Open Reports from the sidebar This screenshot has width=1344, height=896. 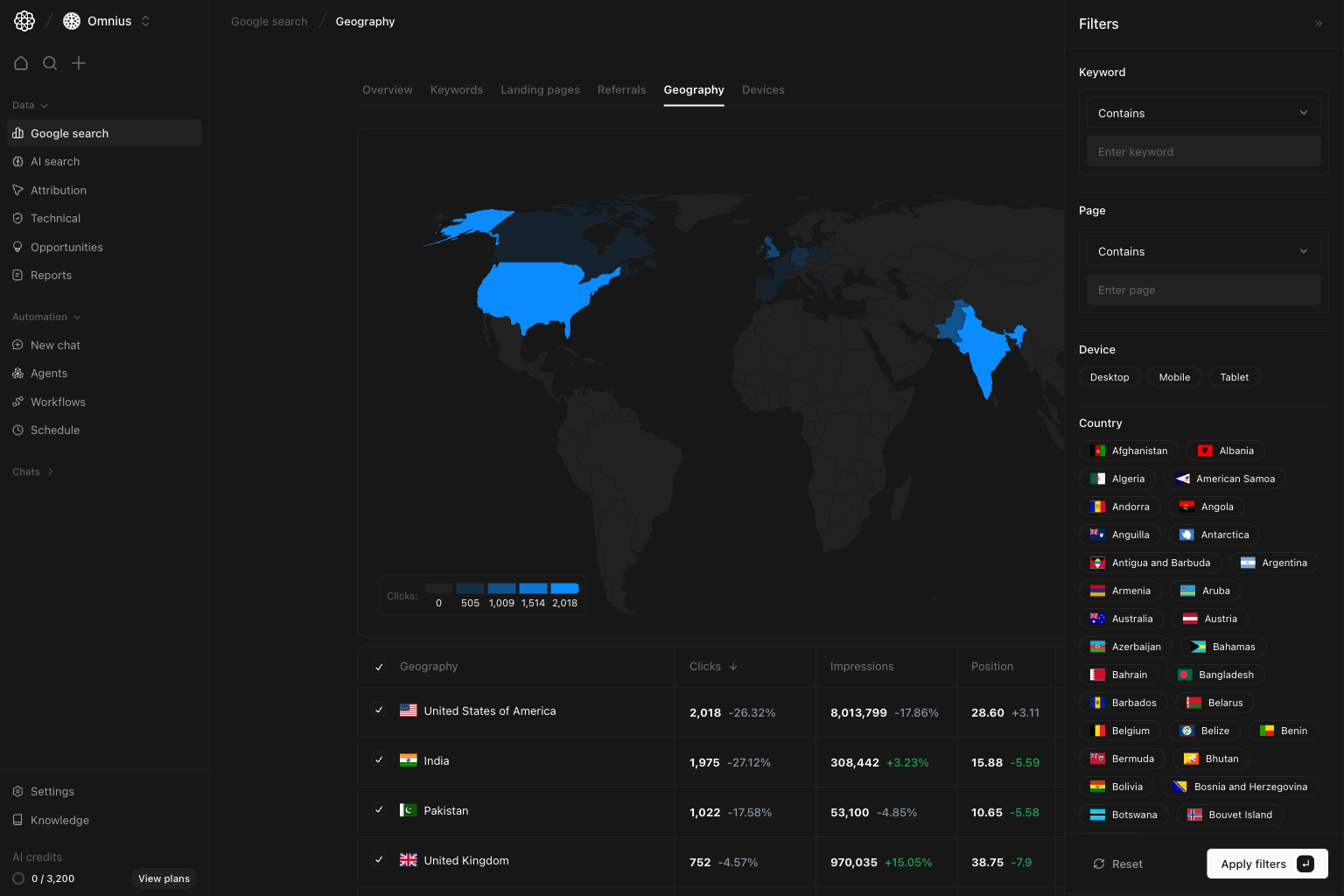(52, 275)
